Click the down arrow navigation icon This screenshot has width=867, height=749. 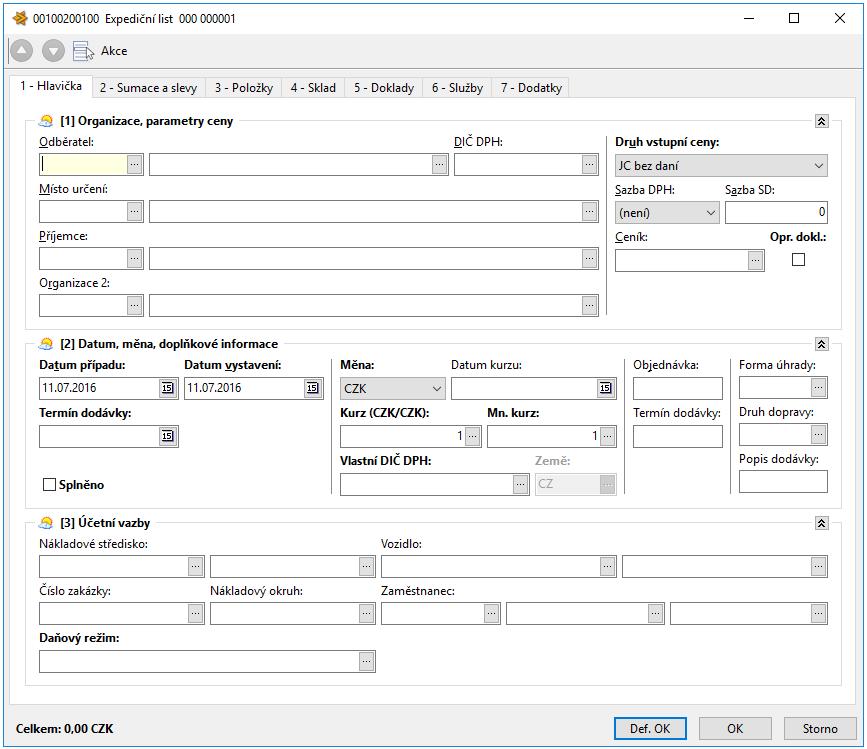[54, 51]
